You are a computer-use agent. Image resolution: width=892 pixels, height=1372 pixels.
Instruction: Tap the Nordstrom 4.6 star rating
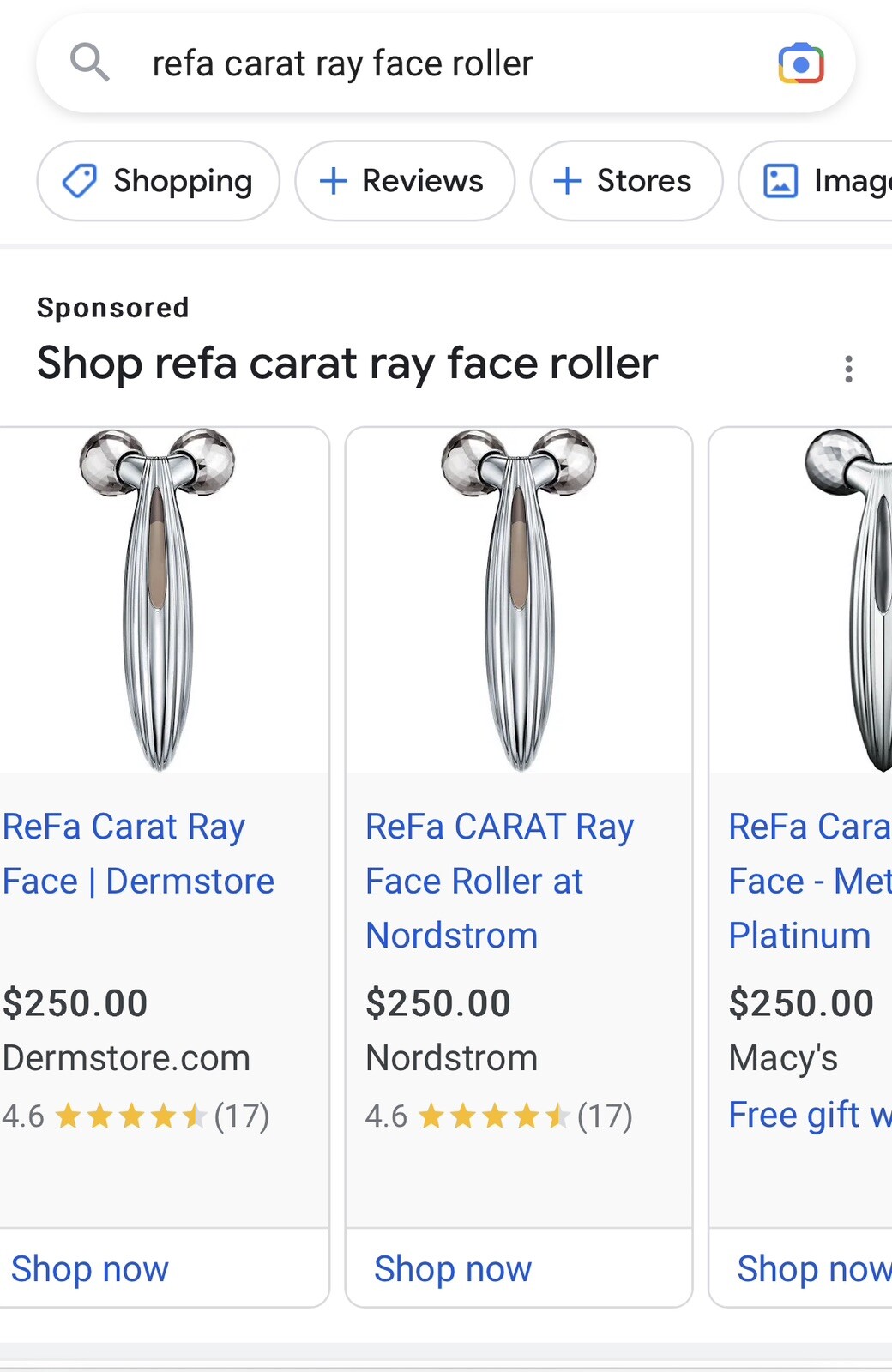(498, 1116)
